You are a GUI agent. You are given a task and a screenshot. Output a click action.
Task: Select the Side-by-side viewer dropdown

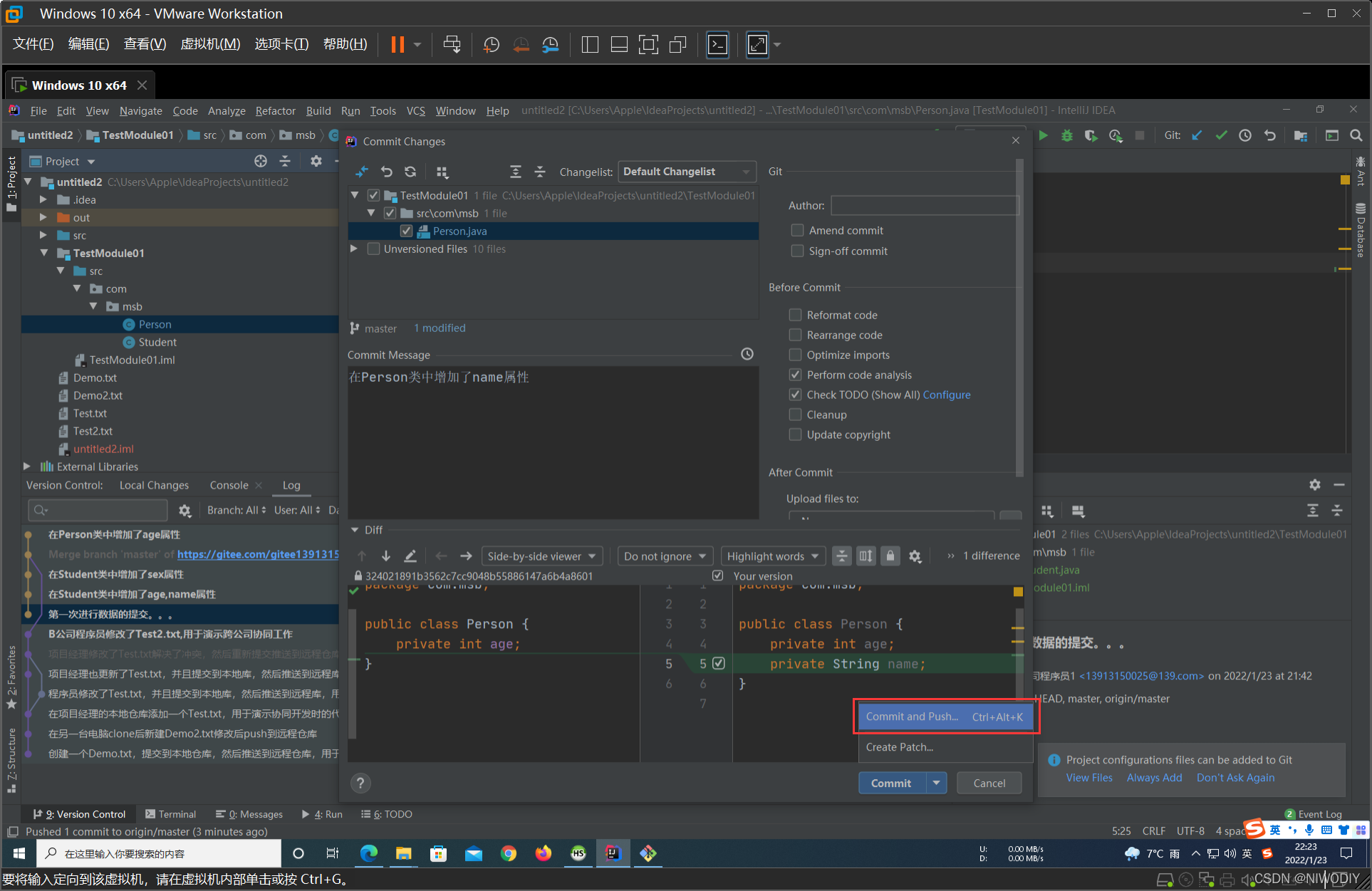pos(541,555)
